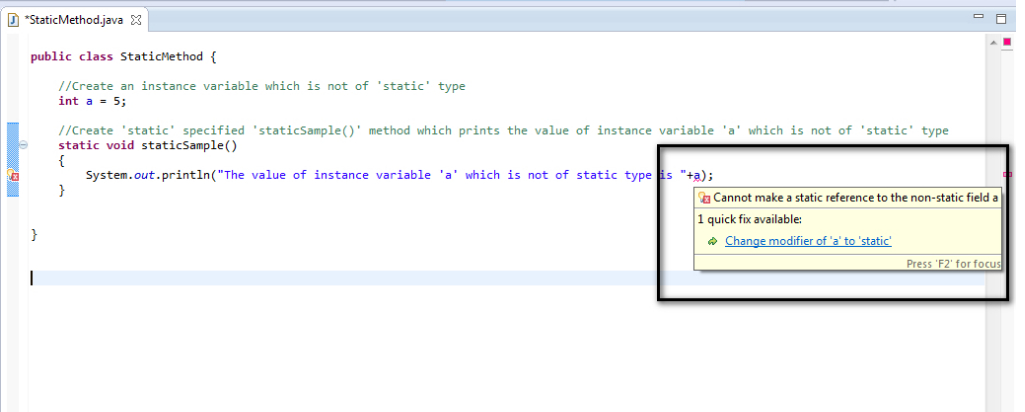Maximize the editor view

(1001, 19)
